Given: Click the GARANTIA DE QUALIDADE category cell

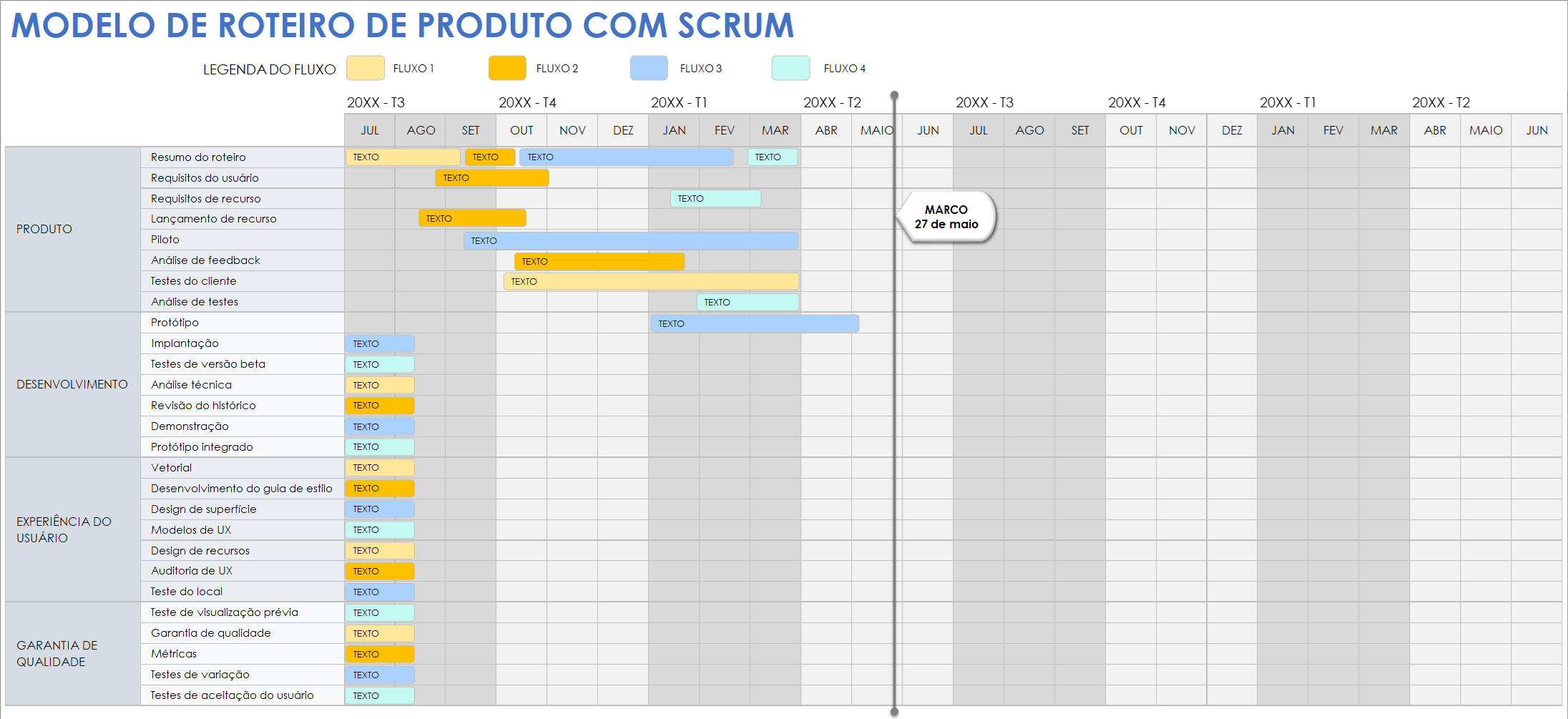Looking at the screenshot, I should tap(73, 653).
